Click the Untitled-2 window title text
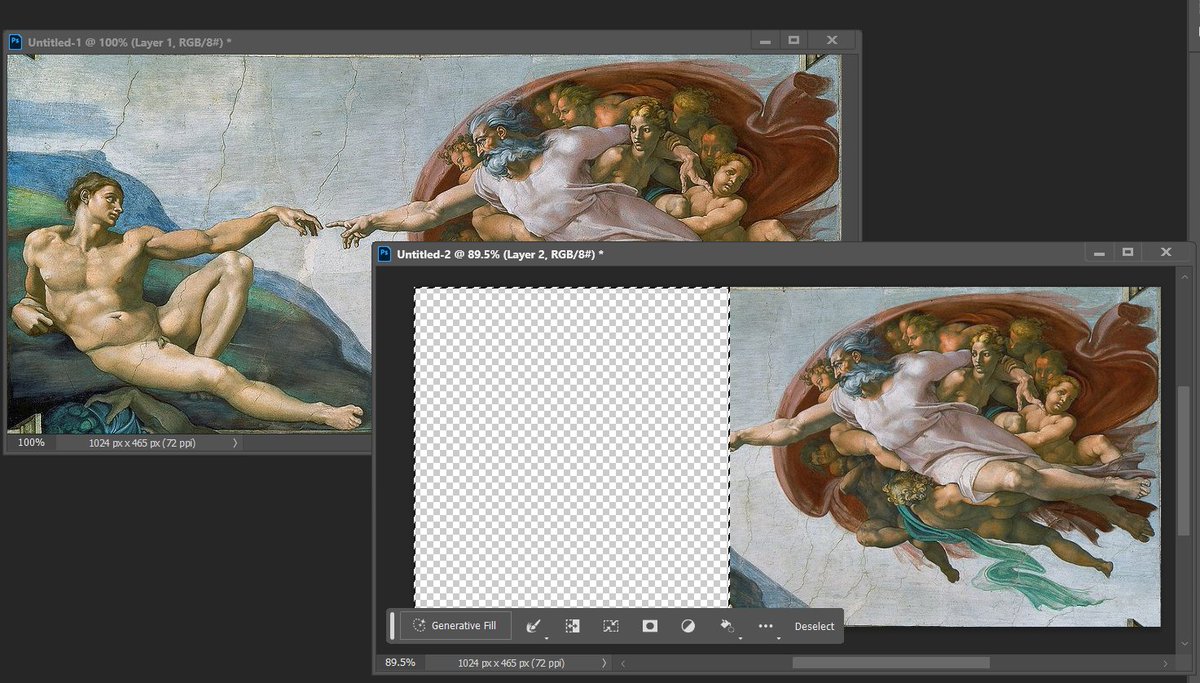Image resolution: width=1200 pixels, height=683 pixels. pyautogui.click(x=500, y=255)
